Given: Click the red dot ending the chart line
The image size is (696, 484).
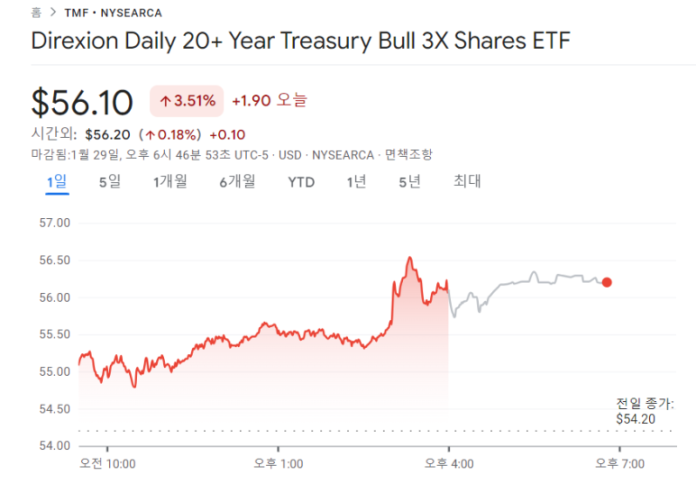Looking at the screenshot, I should pyautogui.click(x=607, y=282).
